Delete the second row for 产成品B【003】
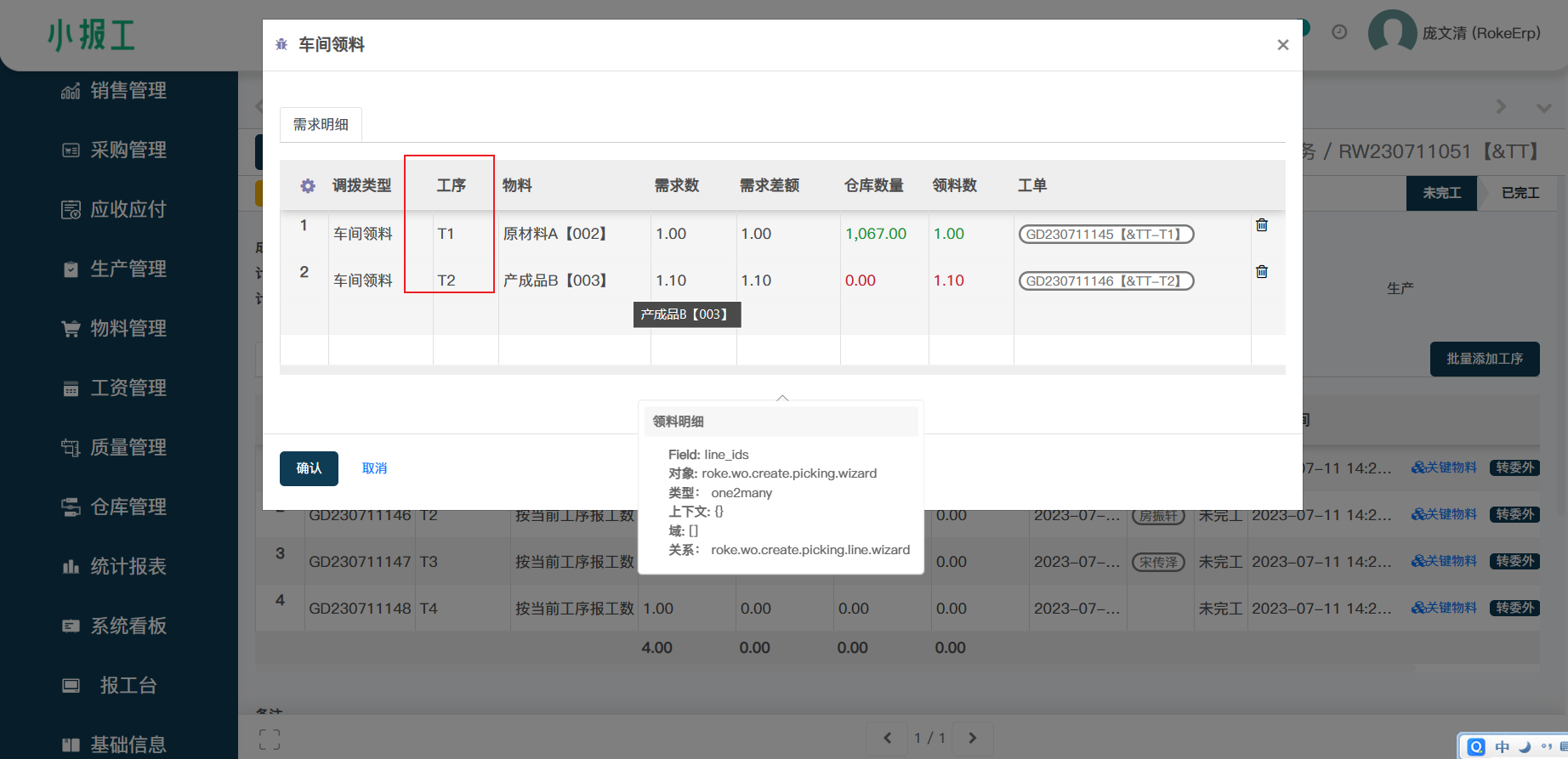 [x=1262, y=272]
